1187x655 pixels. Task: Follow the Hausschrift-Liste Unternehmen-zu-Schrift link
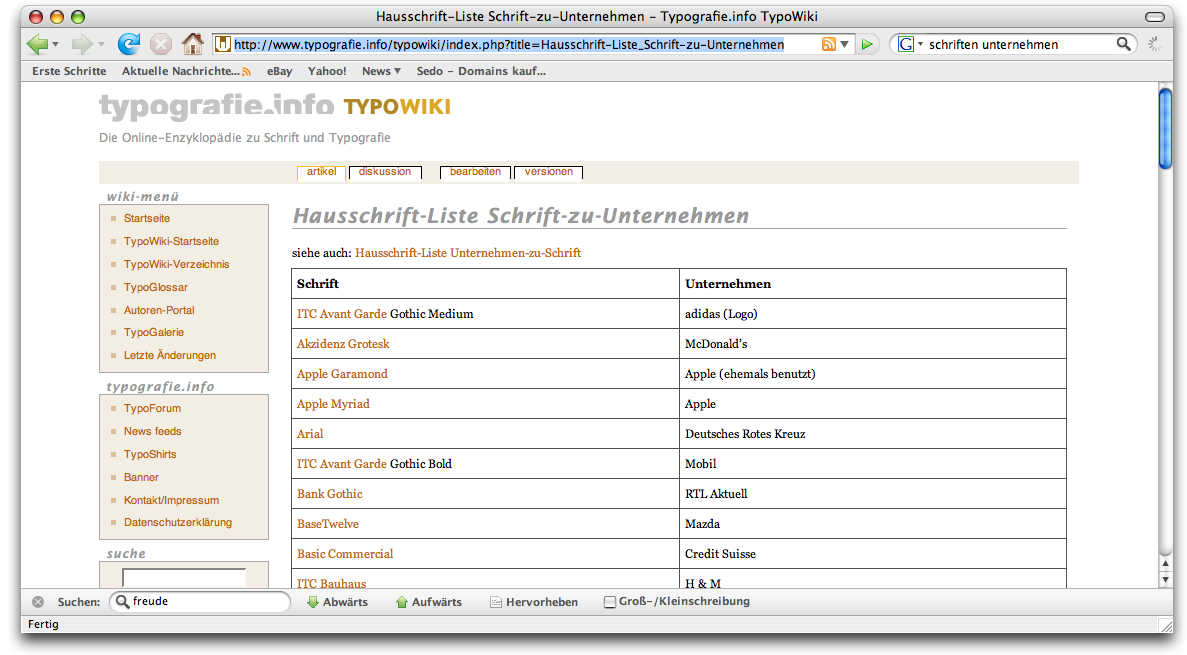pyautogui.click(x=468, y=253)
